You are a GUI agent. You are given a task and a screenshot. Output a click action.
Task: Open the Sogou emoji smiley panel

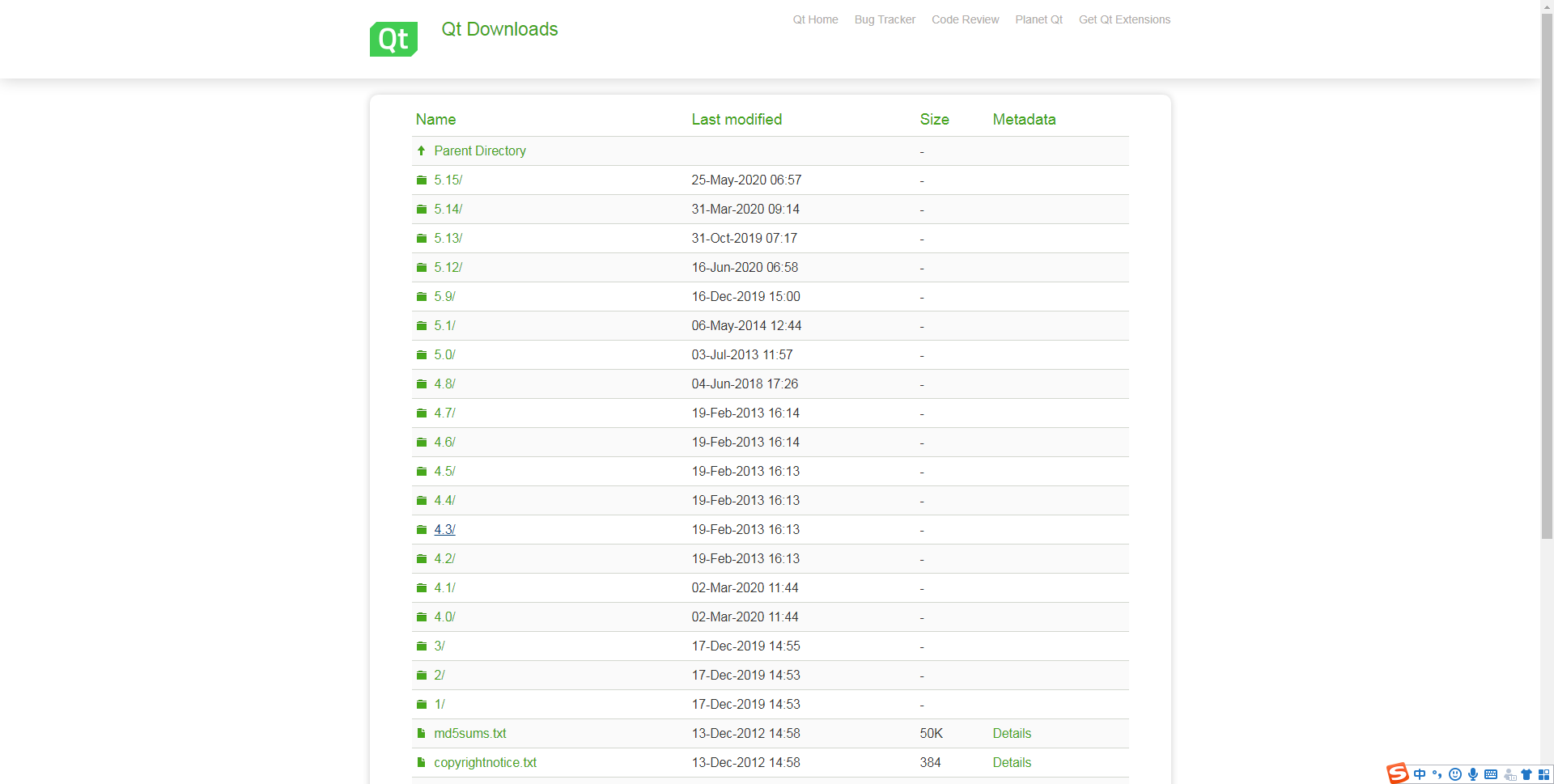click(x=1455, y=774)
